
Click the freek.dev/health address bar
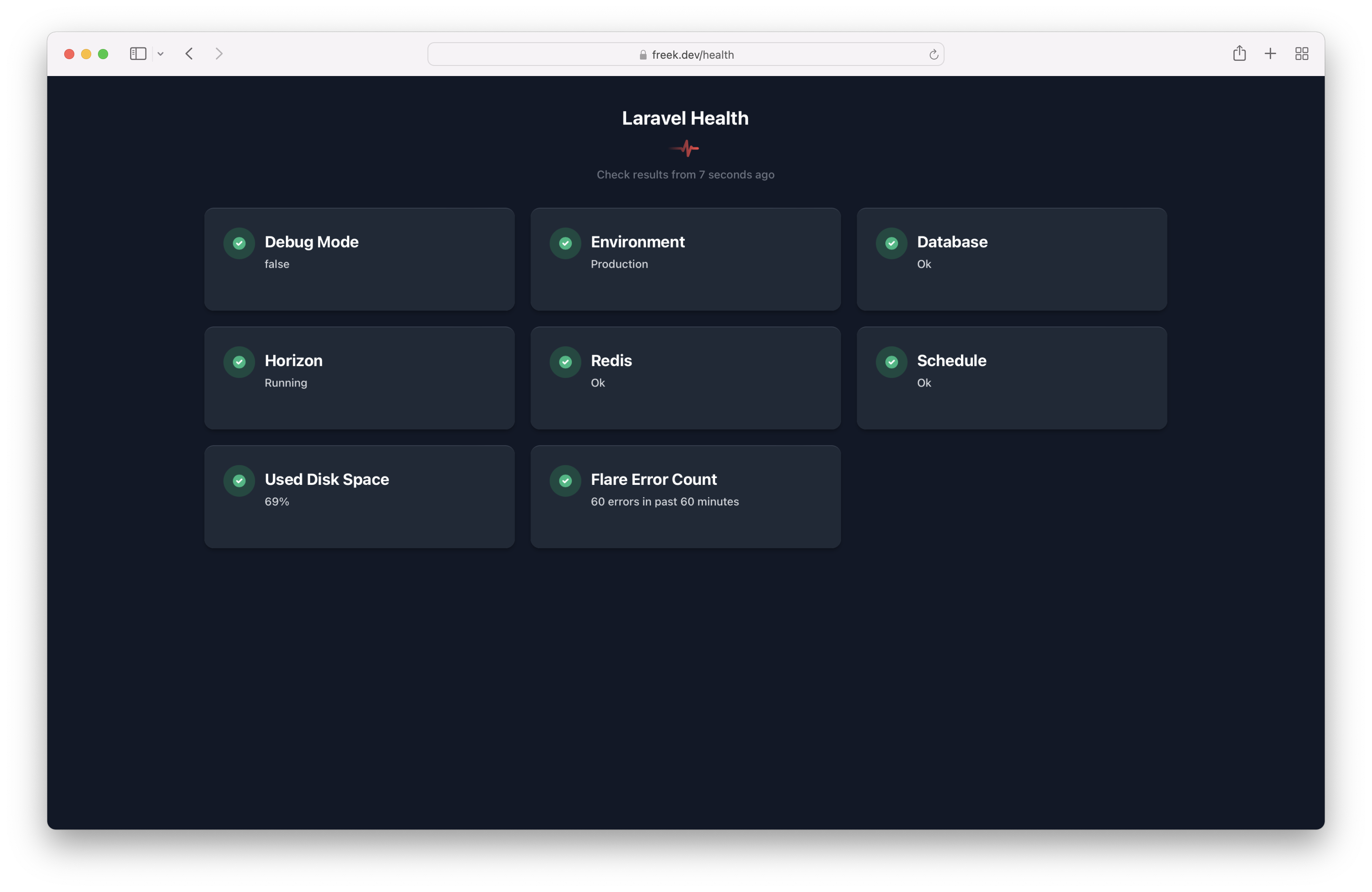point(686,54)
